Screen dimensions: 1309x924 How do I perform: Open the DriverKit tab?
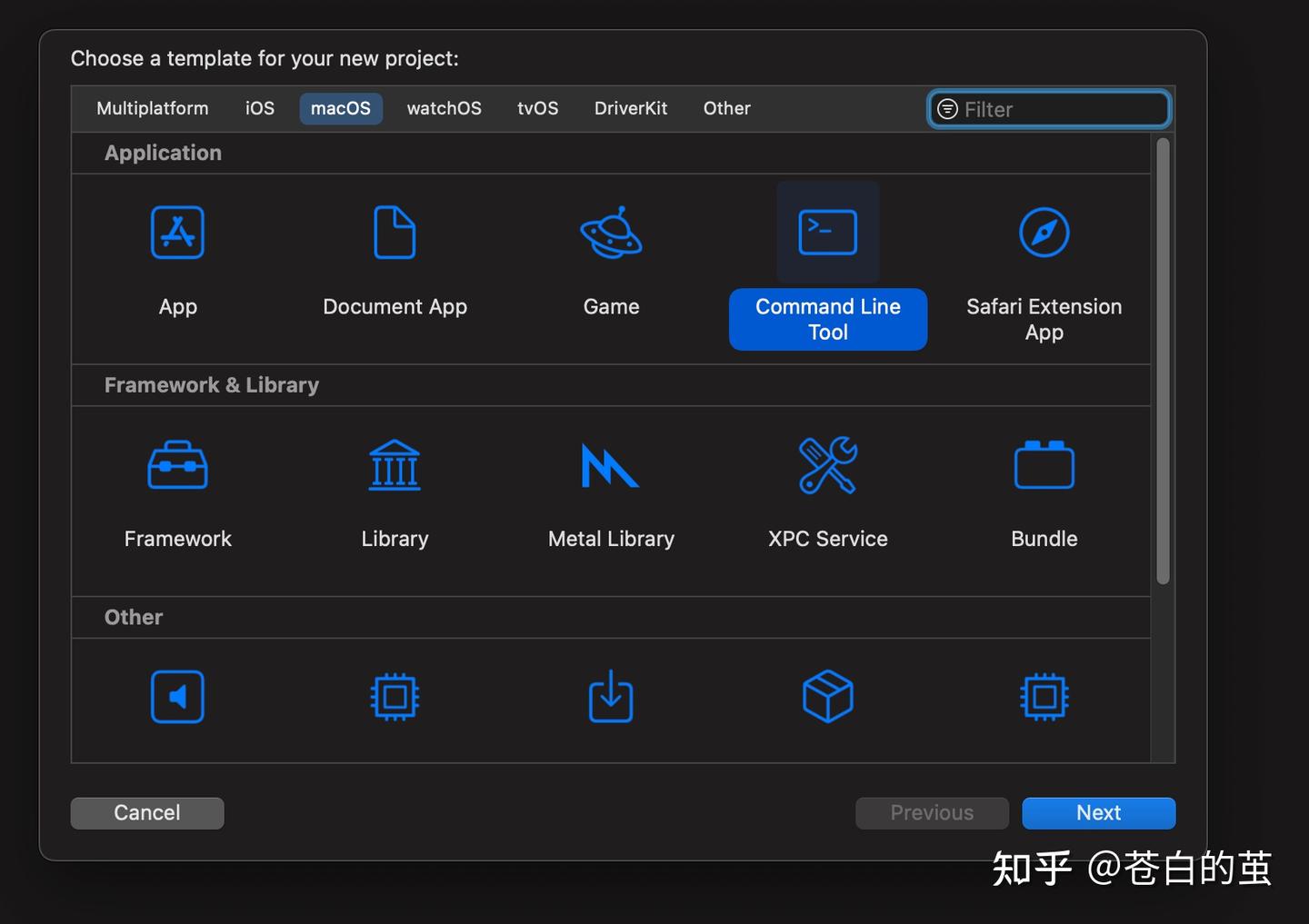(631, 108)
